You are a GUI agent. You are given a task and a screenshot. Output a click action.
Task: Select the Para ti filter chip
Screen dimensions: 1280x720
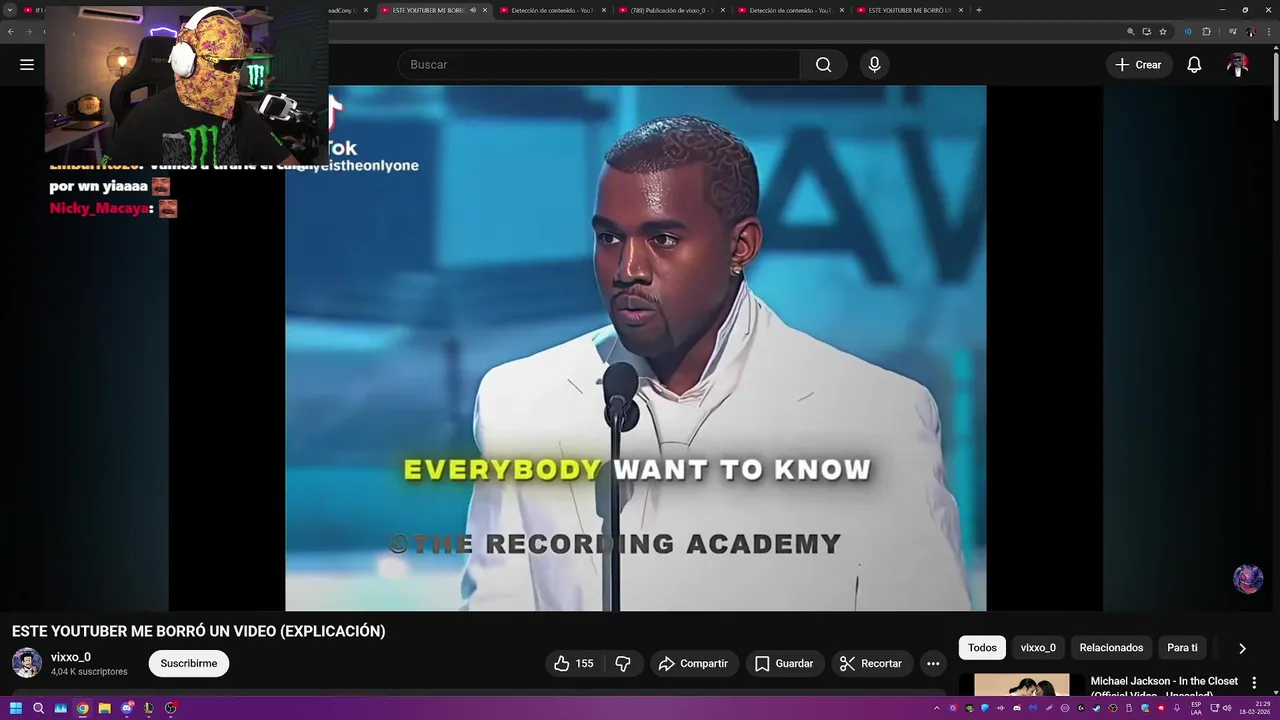1182,648
